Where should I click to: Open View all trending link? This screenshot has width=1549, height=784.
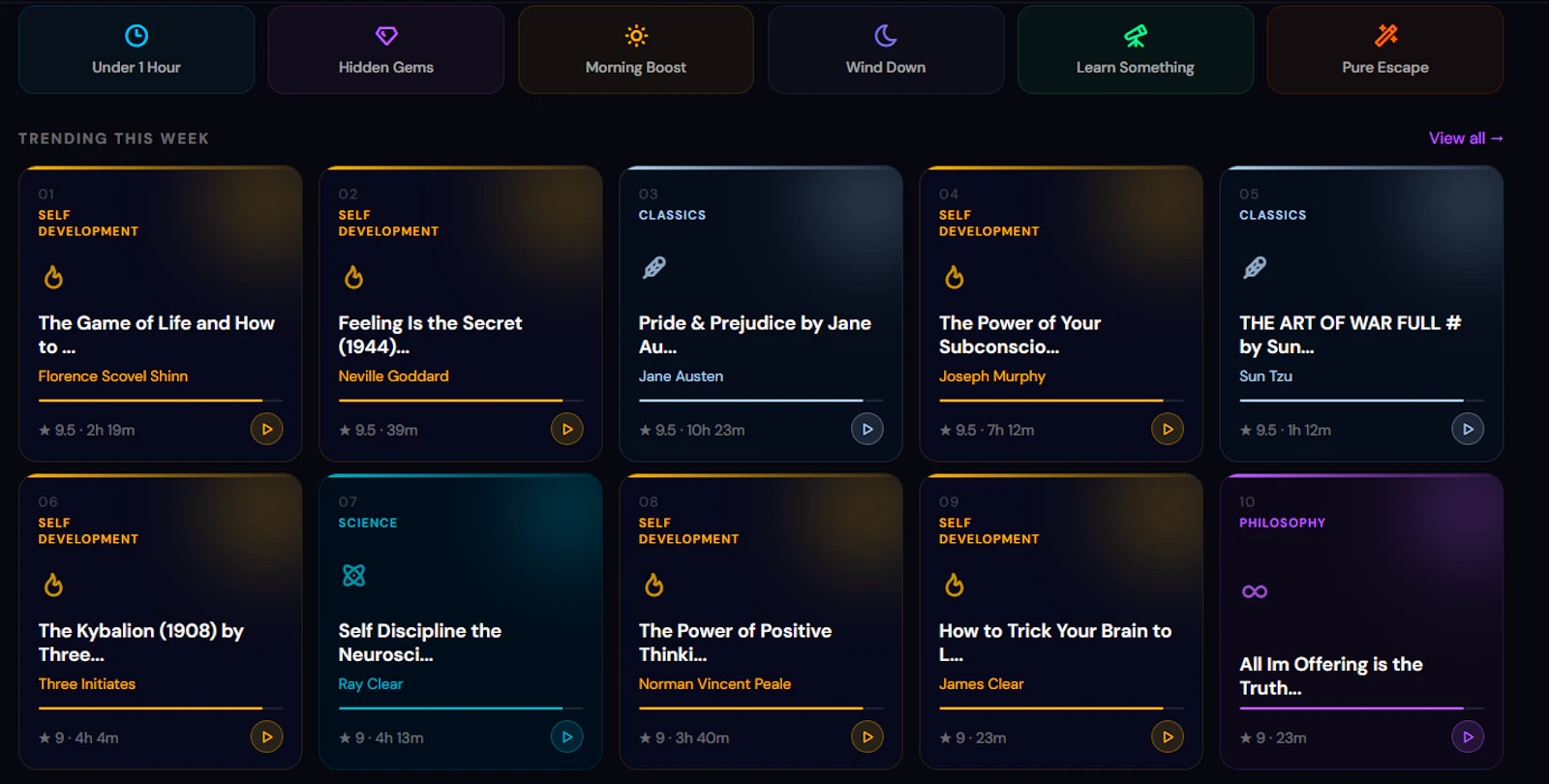point(1466,138)
